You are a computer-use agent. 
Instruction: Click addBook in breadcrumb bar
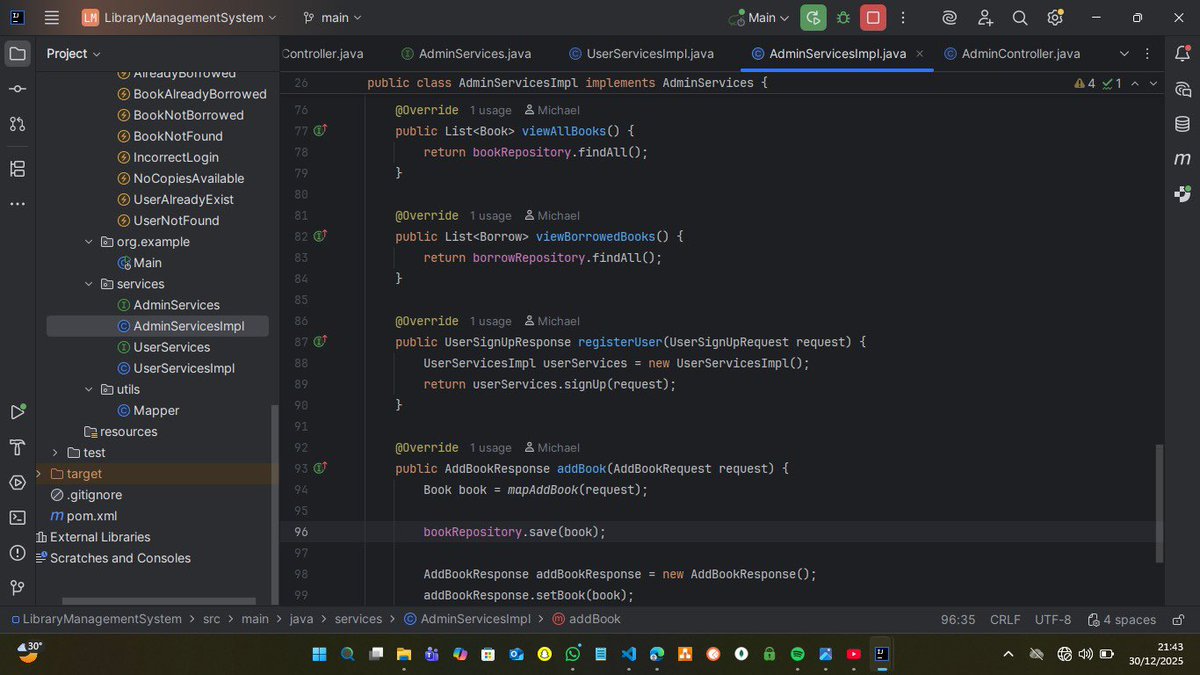pos(586,619)
